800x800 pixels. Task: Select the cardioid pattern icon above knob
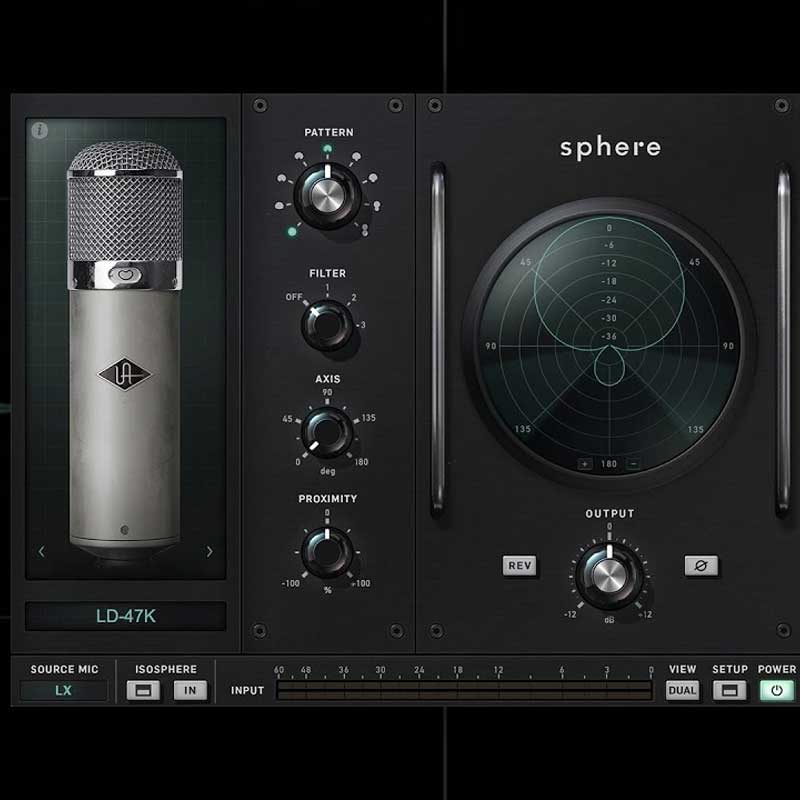coord(328,149)
